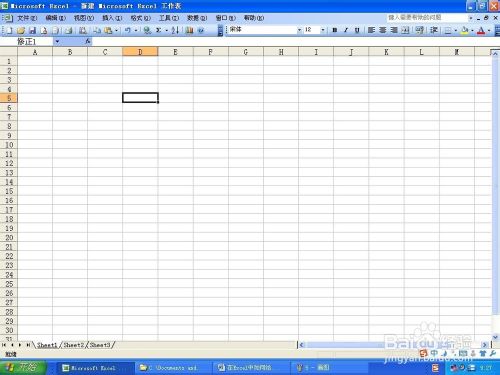This screenshot has width=500, height=375.
Task: Select row header 5
Action: coord(9,98)
